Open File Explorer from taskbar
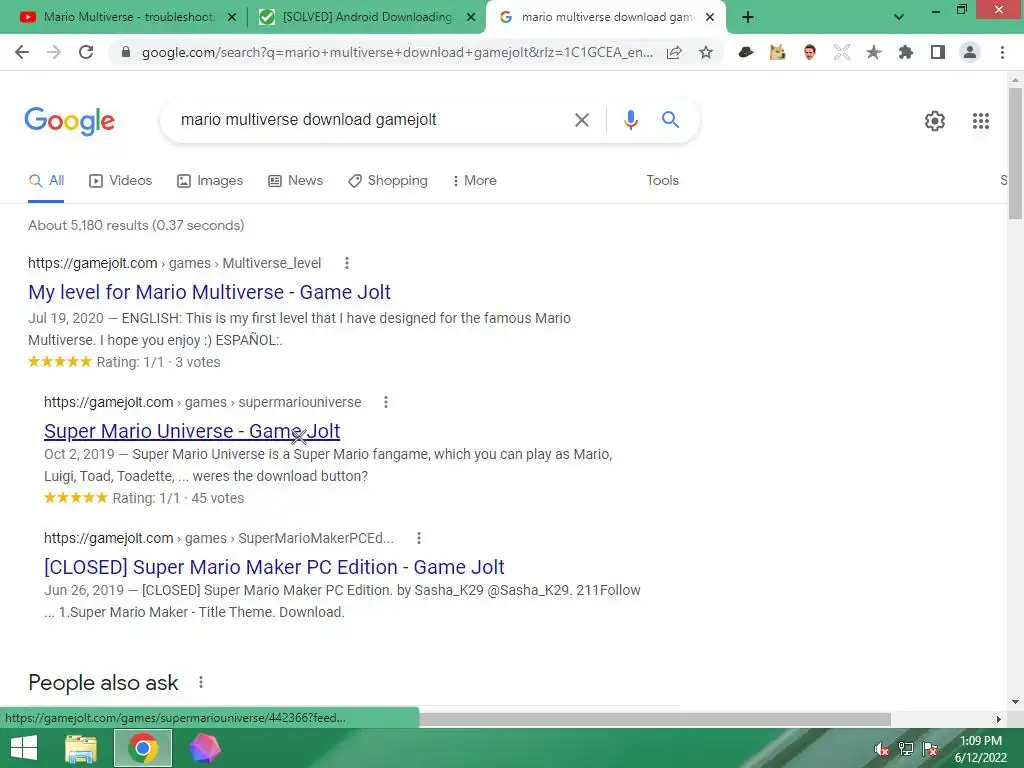Viewport: 1024px width, 768px height. tap(81, 748)
